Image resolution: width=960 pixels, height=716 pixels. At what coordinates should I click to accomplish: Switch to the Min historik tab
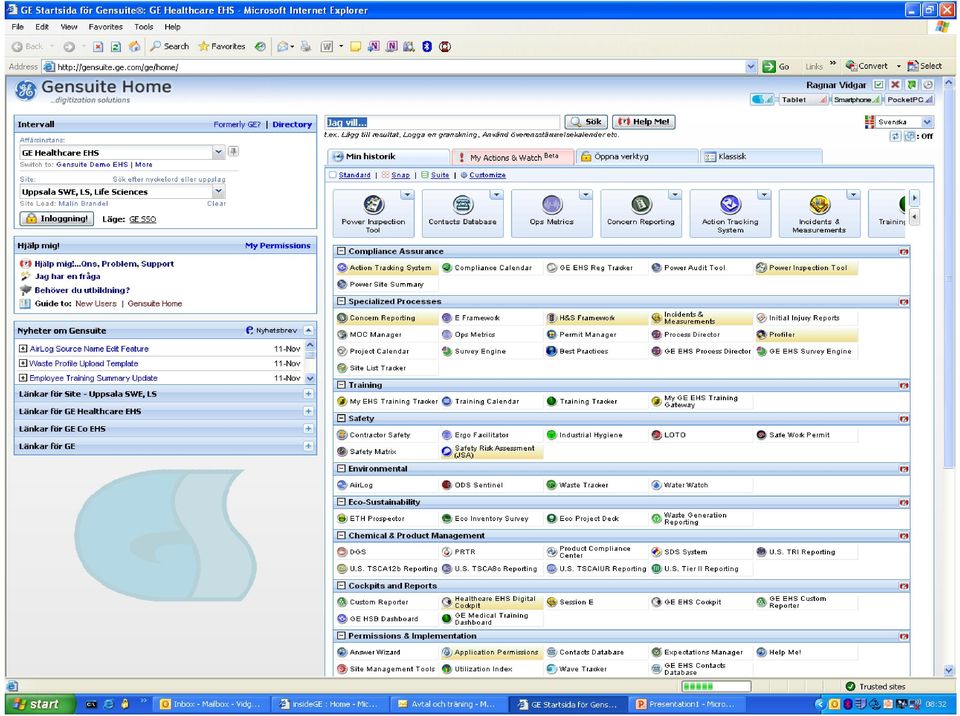pyautogui.click(x=388, y=157)
